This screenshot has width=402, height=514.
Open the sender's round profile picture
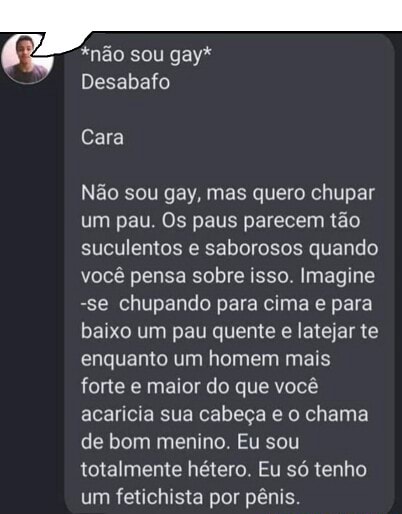click(27, 59)
